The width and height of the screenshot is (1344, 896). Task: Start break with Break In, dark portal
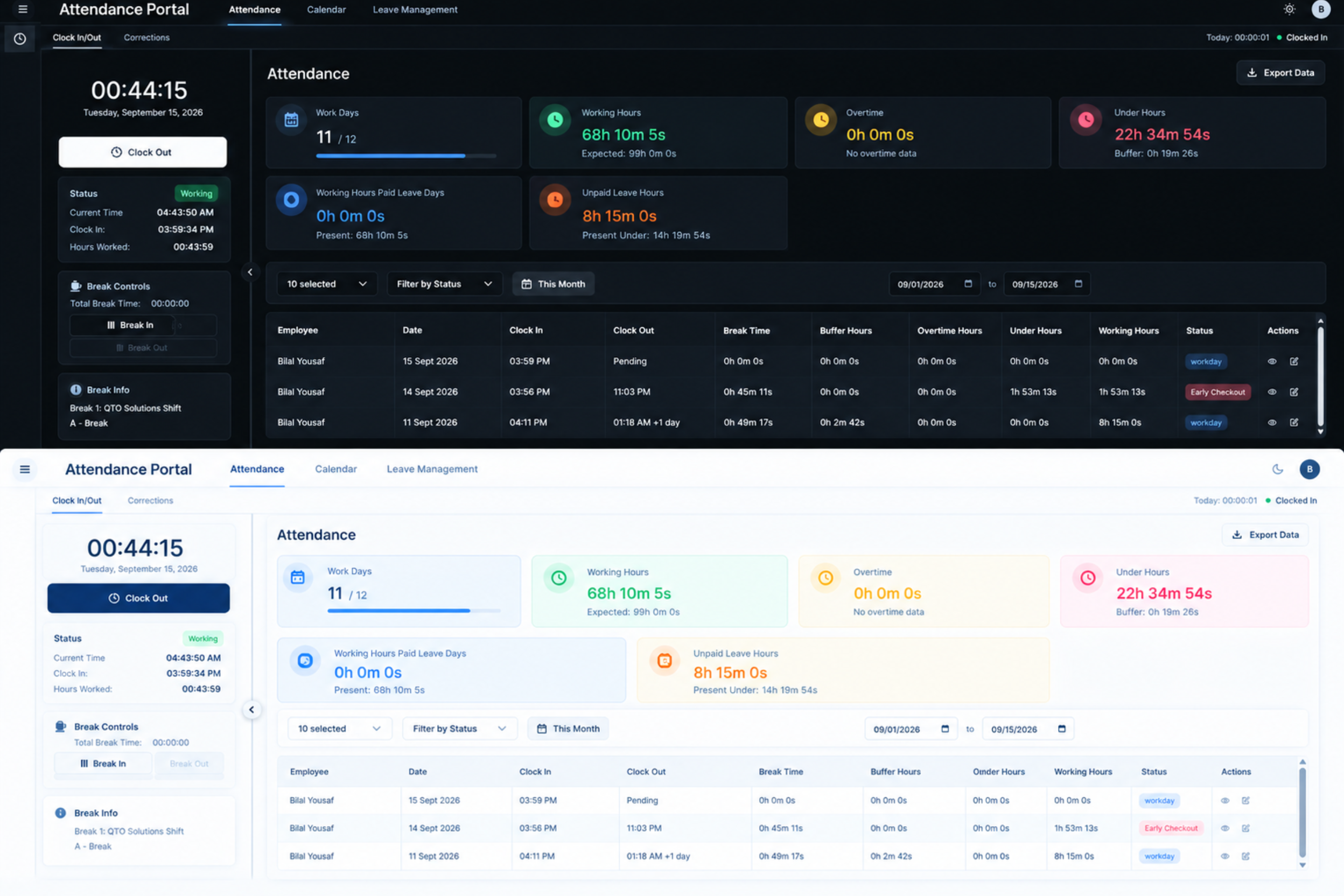click(130, 325)
